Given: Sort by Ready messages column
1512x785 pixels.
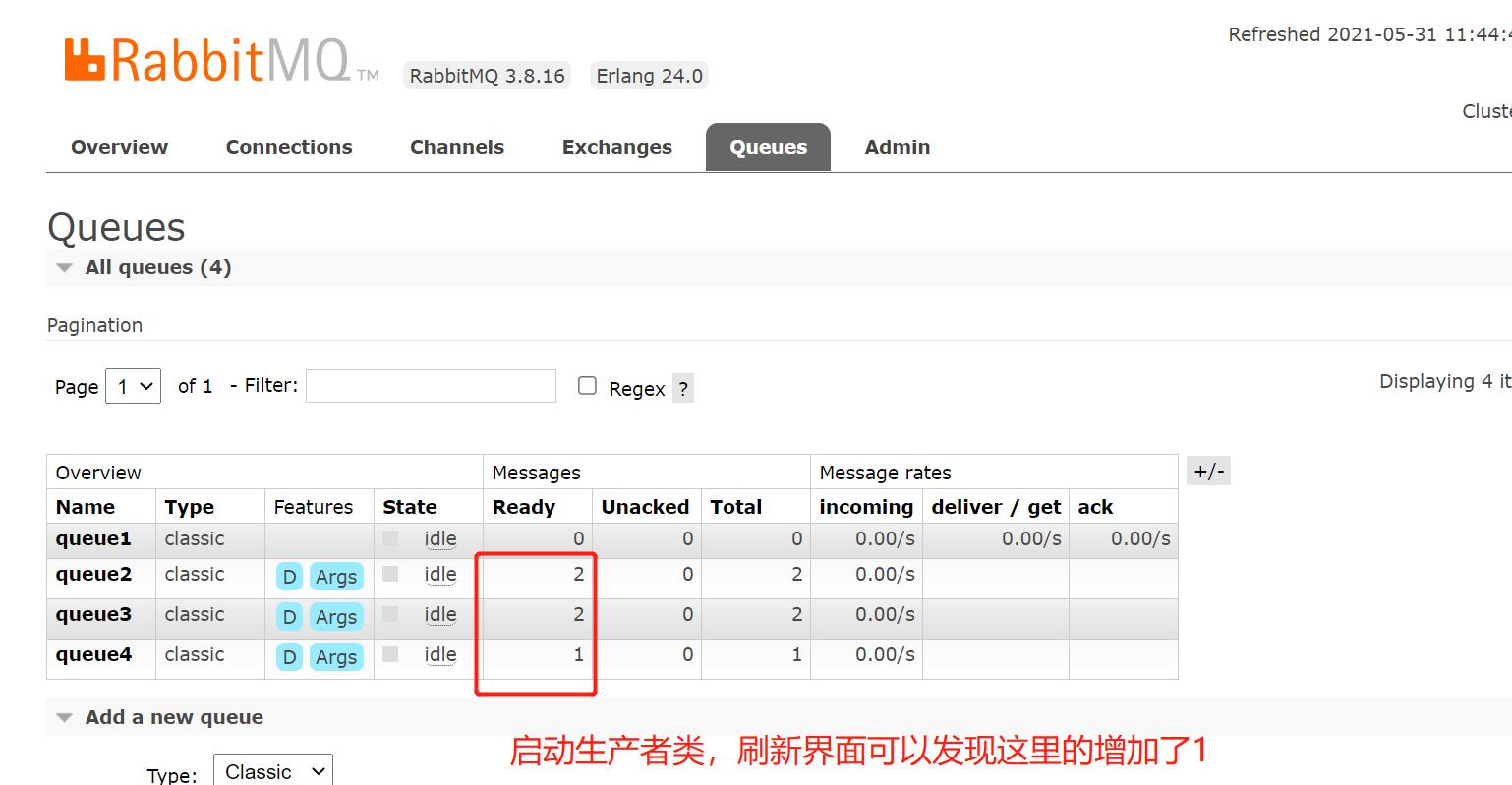Looking at the screenshot, I should click(x=524, y=507).
